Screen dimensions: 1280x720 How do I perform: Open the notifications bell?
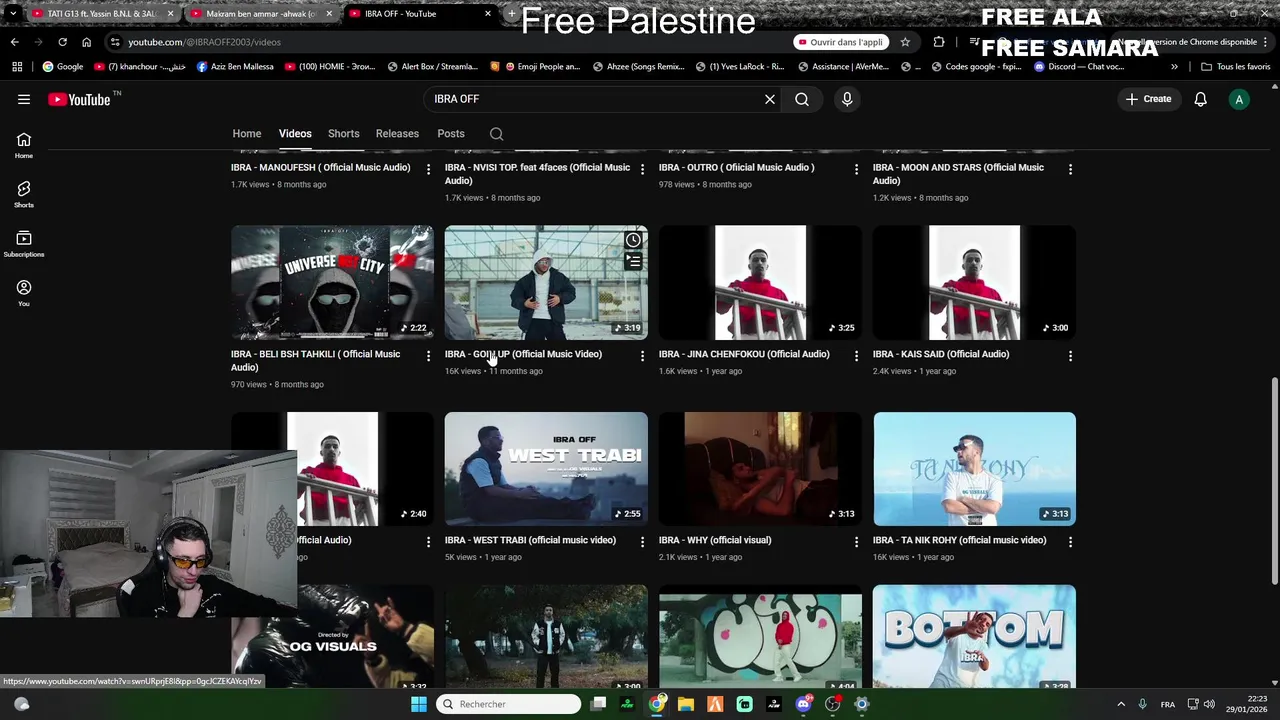[1200, 99]
